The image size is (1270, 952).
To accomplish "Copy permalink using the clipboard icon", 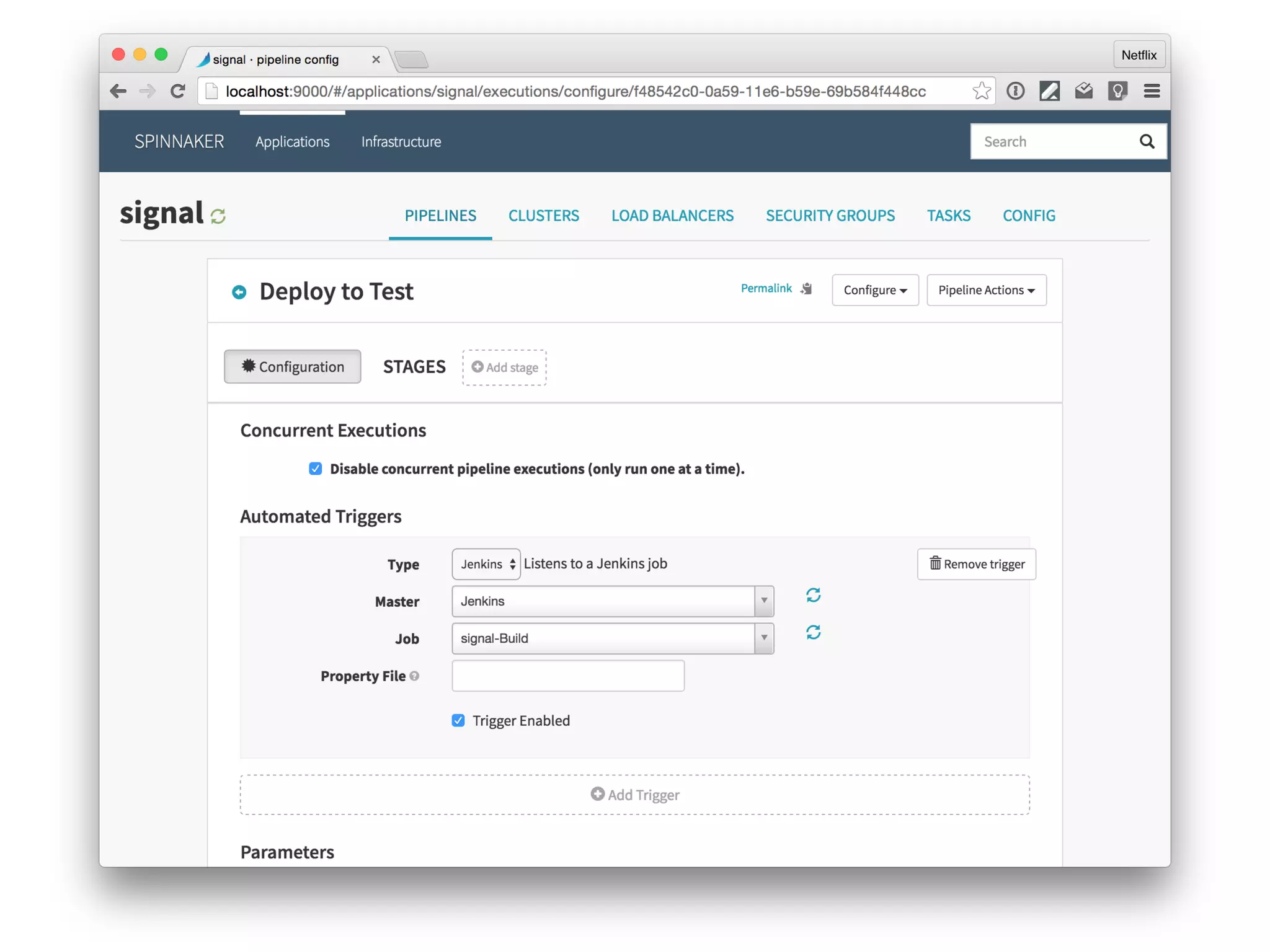I will pyautogui.click(x=806, y=289).
